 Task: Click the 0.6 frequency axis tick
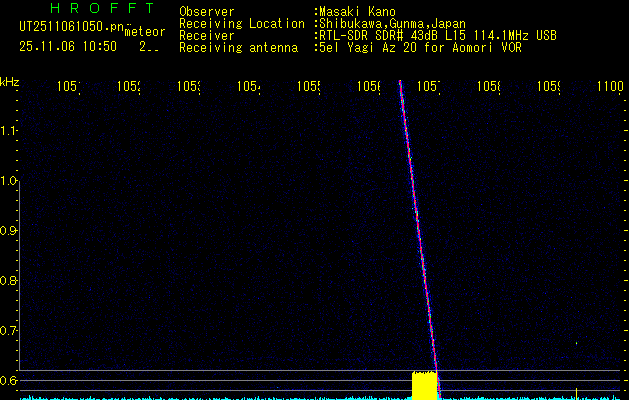[x=9, y=380]
